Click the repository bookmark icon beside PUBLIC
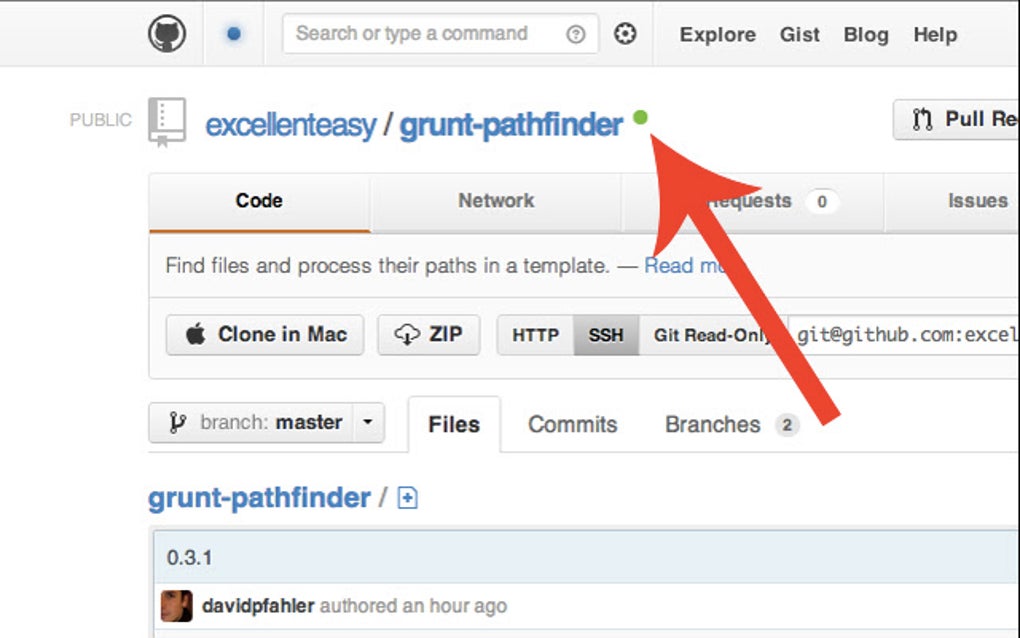1020x638 pixels. tap(166, 120)
